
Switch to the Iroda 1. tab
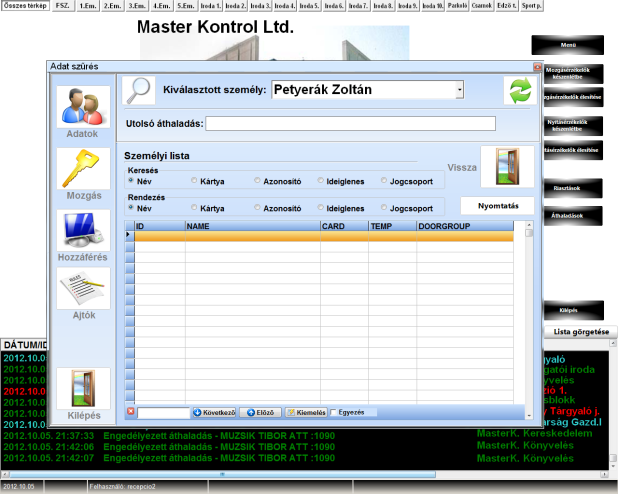(210, 6)
